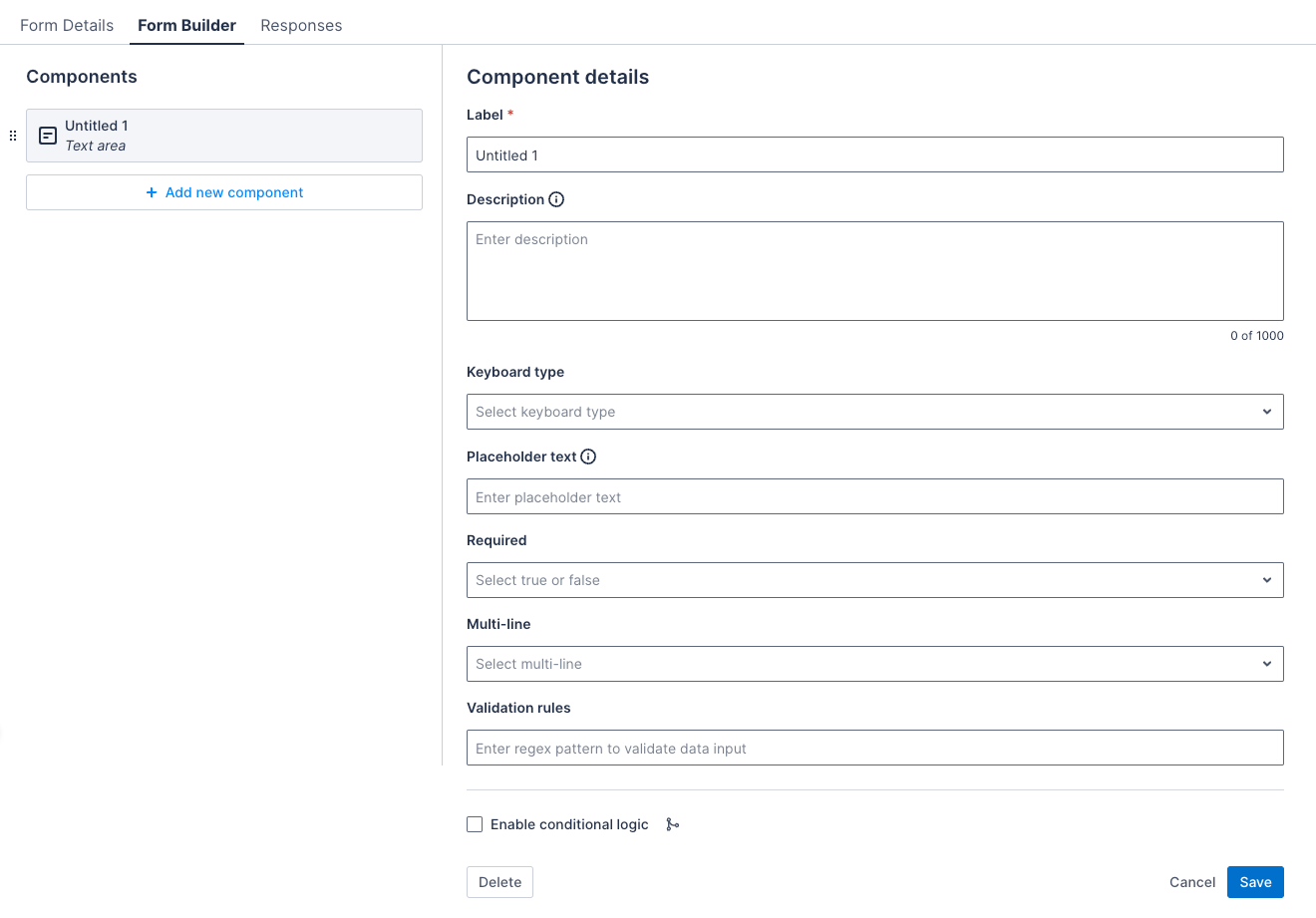
Task: Expand the Required true or false dropdown
Action: pos(874,580)
